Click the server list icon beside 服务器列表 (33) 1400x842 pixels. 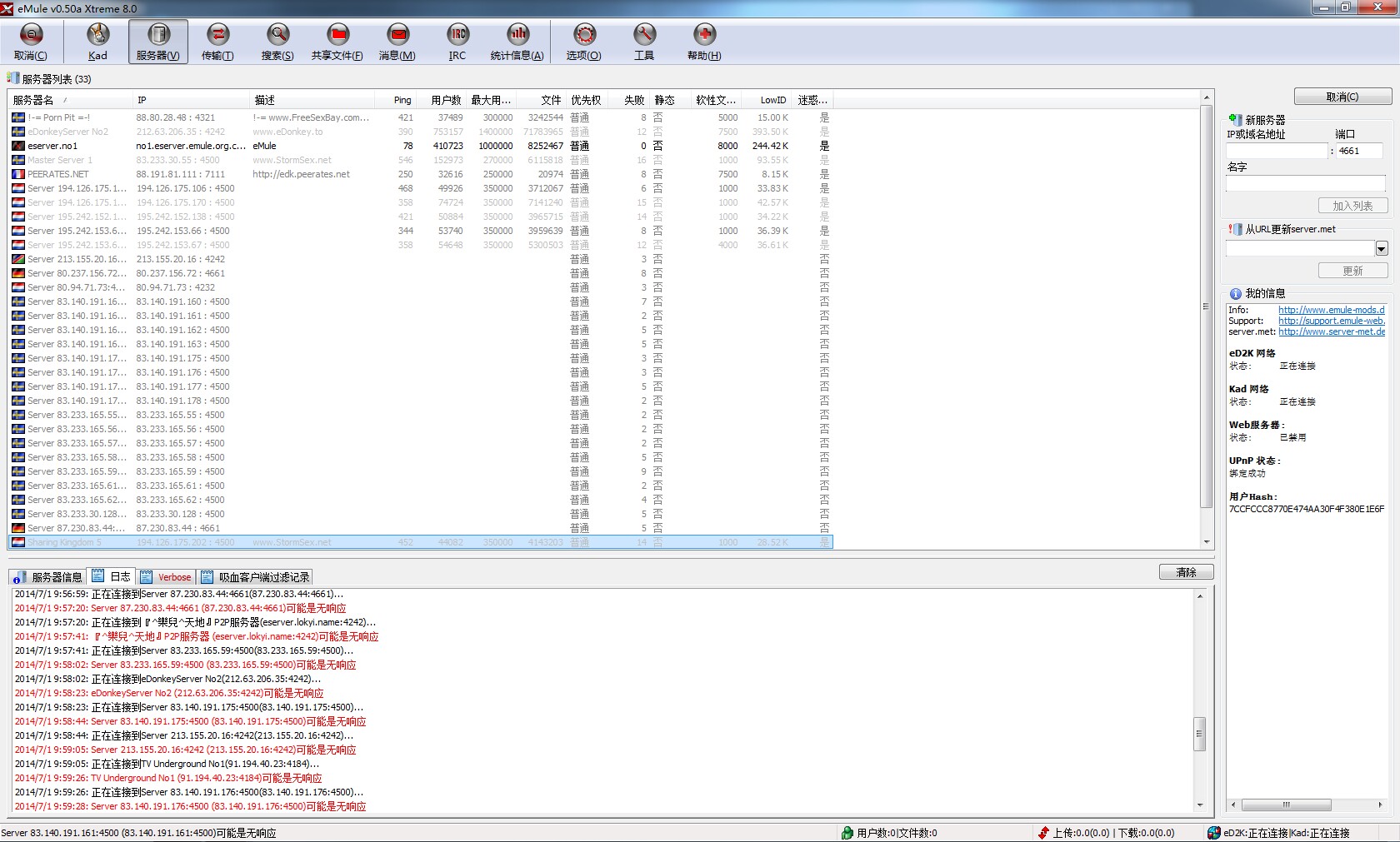12,78
